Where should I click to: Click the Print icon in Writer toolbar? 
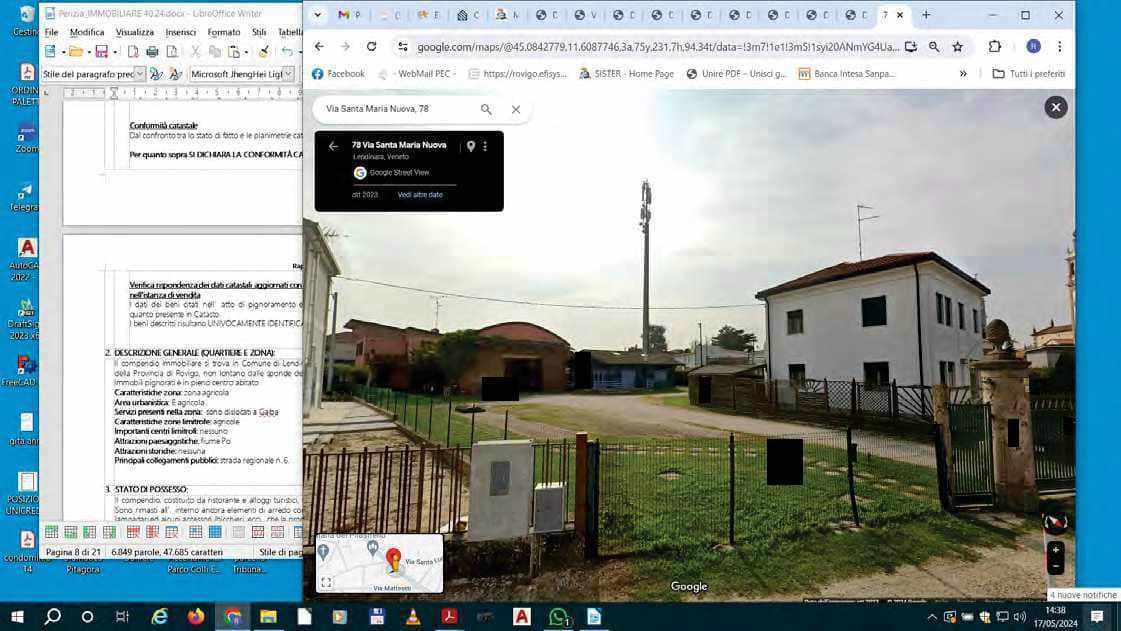click(x=152, y=52)
